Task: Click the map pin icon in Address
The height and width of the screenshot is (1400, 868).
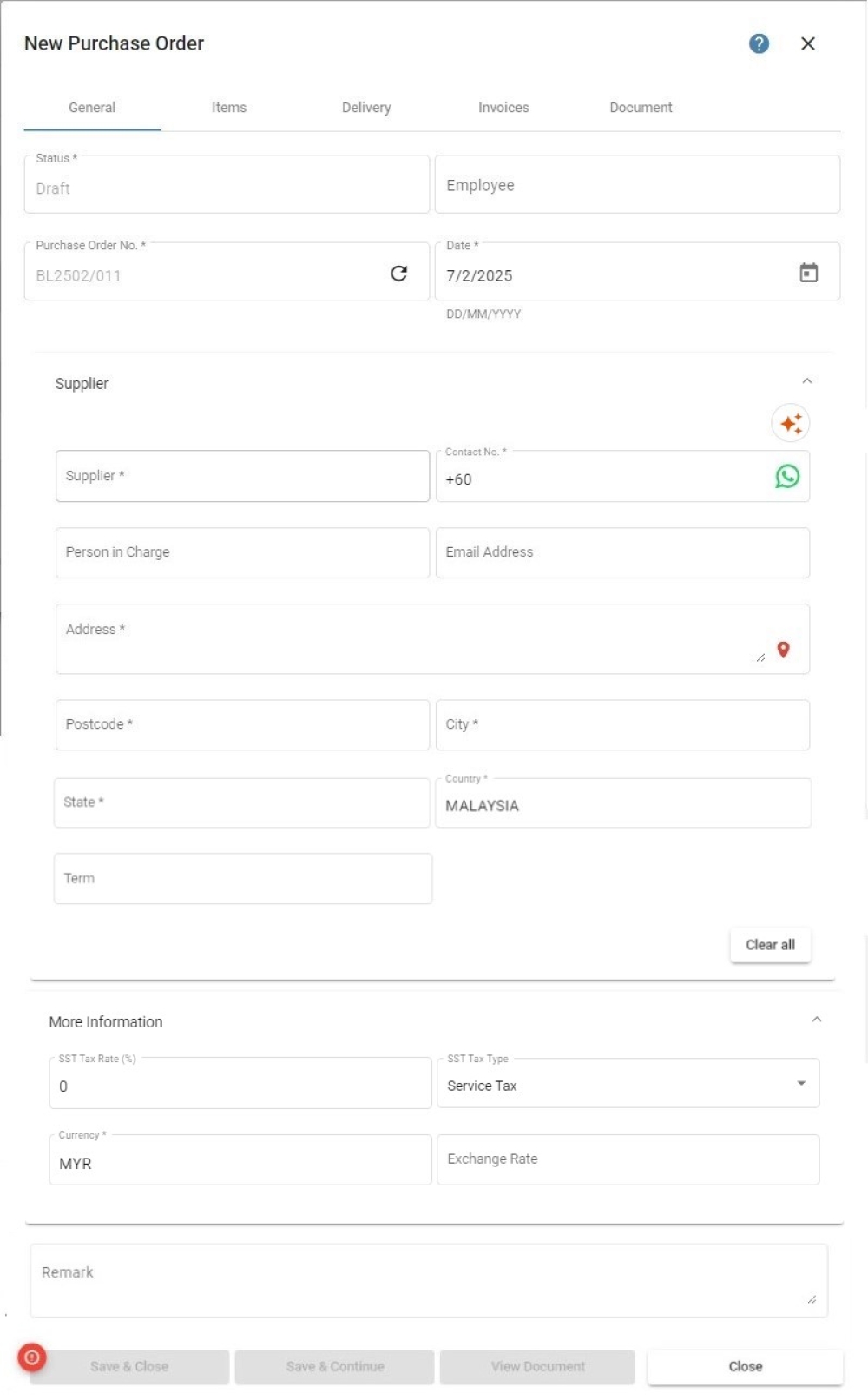Action: [783, 650]
